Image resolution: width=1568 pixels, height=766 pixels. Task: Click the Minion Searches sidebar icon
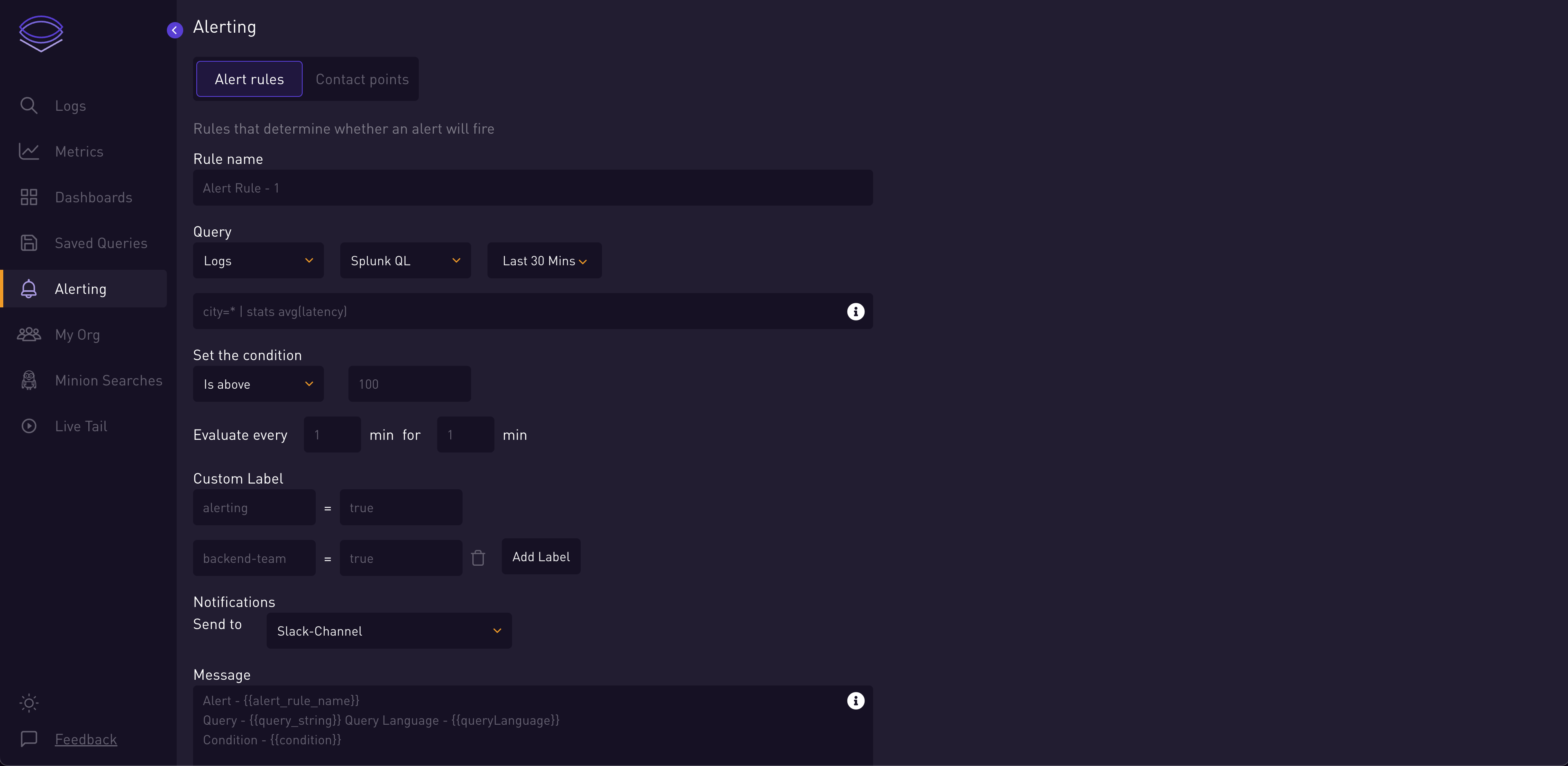pos(28,380)
